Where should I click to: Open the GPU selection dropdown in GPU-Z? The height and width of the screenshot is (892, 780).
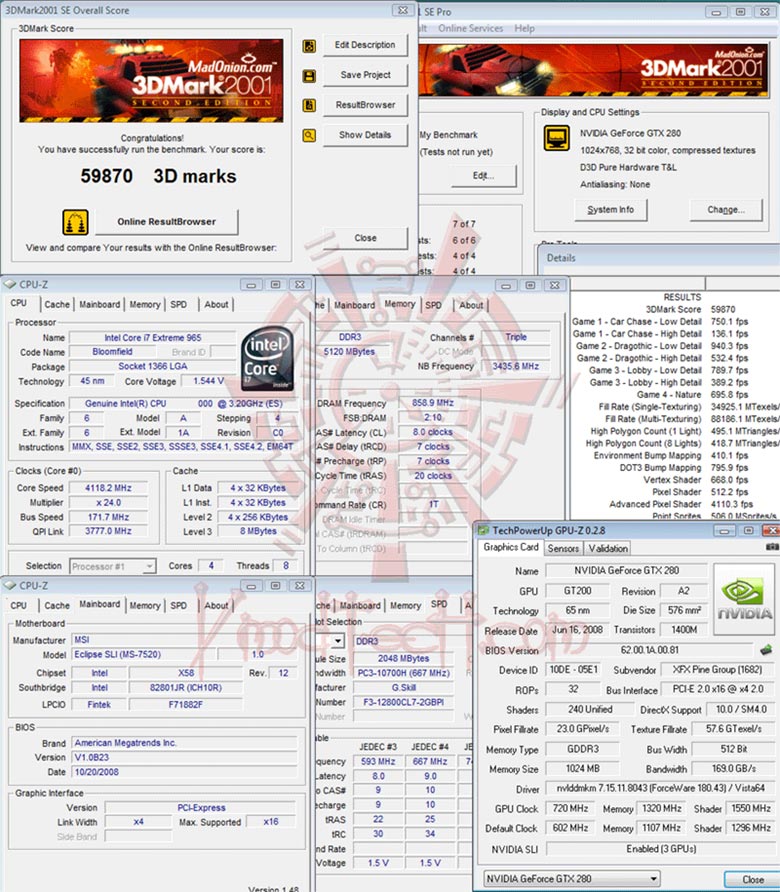click(572, 879)
